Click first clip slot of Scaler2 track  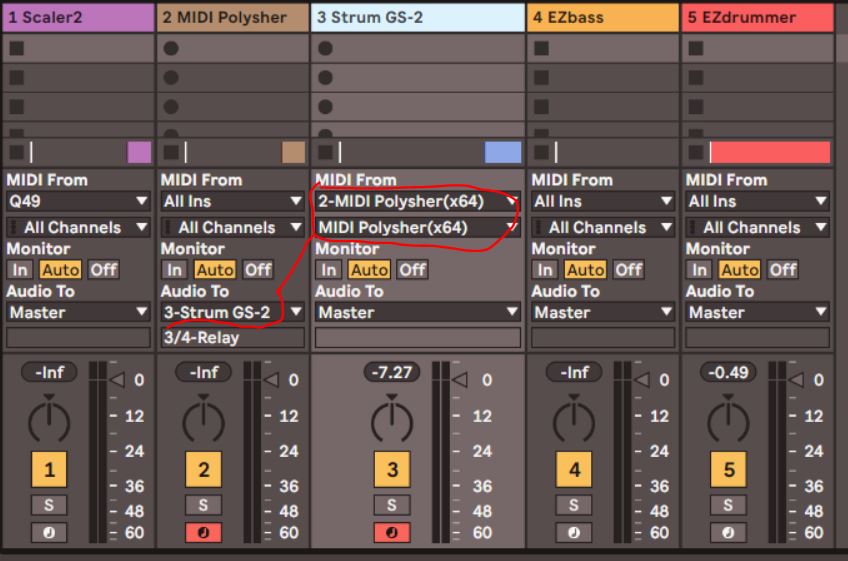tap(78, 49)
